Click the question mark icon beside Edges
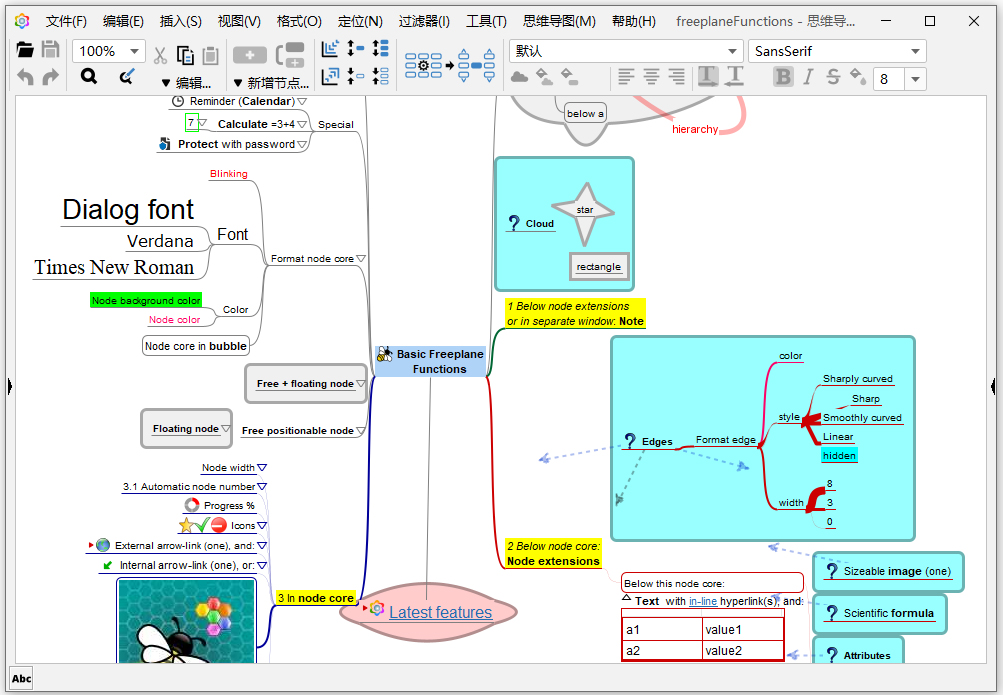This screenshot has width=1003, height=695. point(629,440)
